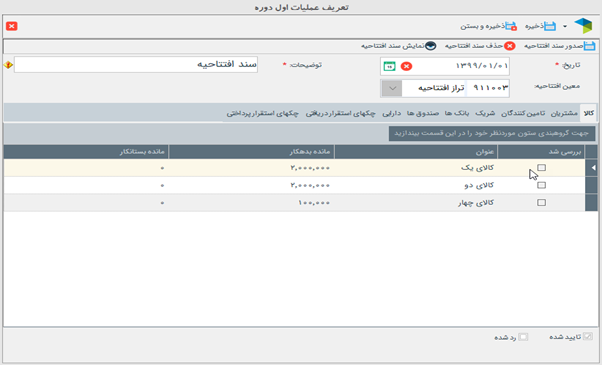Click the description (توضیحات) field containing سند افتتاحیه
This screenshot has height=365, width=602.
[x=136, y=65]
